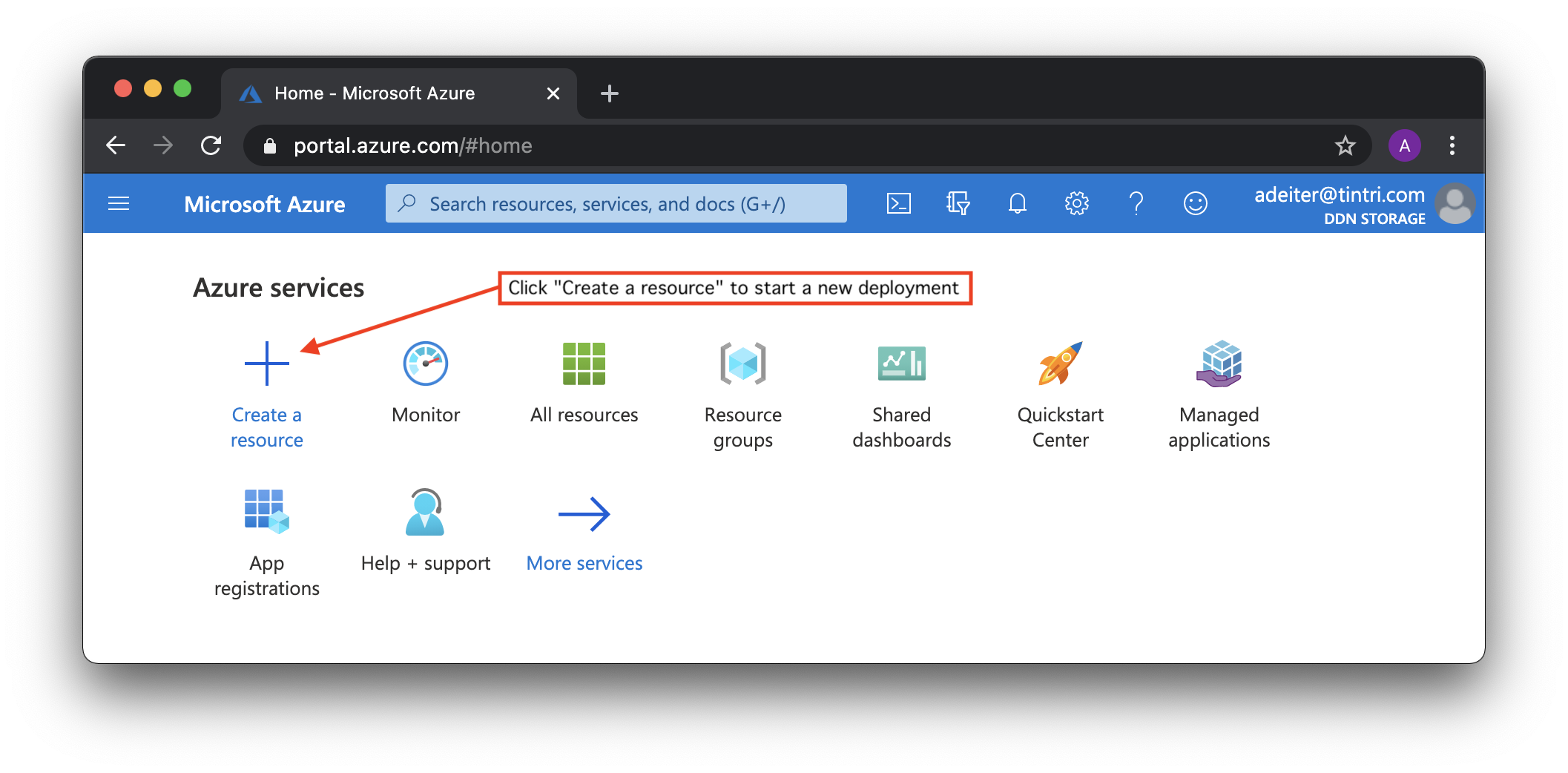Open Help + support service

click(x=425, y=512)
